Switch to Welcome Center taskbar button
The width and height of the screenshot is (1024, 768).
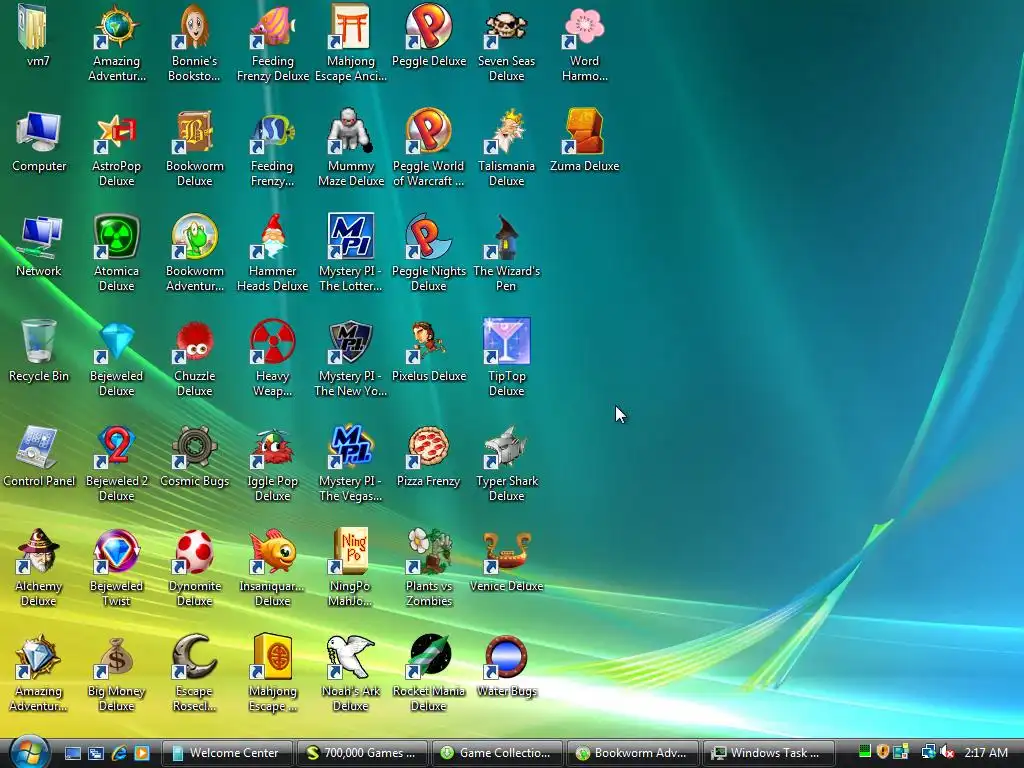[x=226, y=753]
